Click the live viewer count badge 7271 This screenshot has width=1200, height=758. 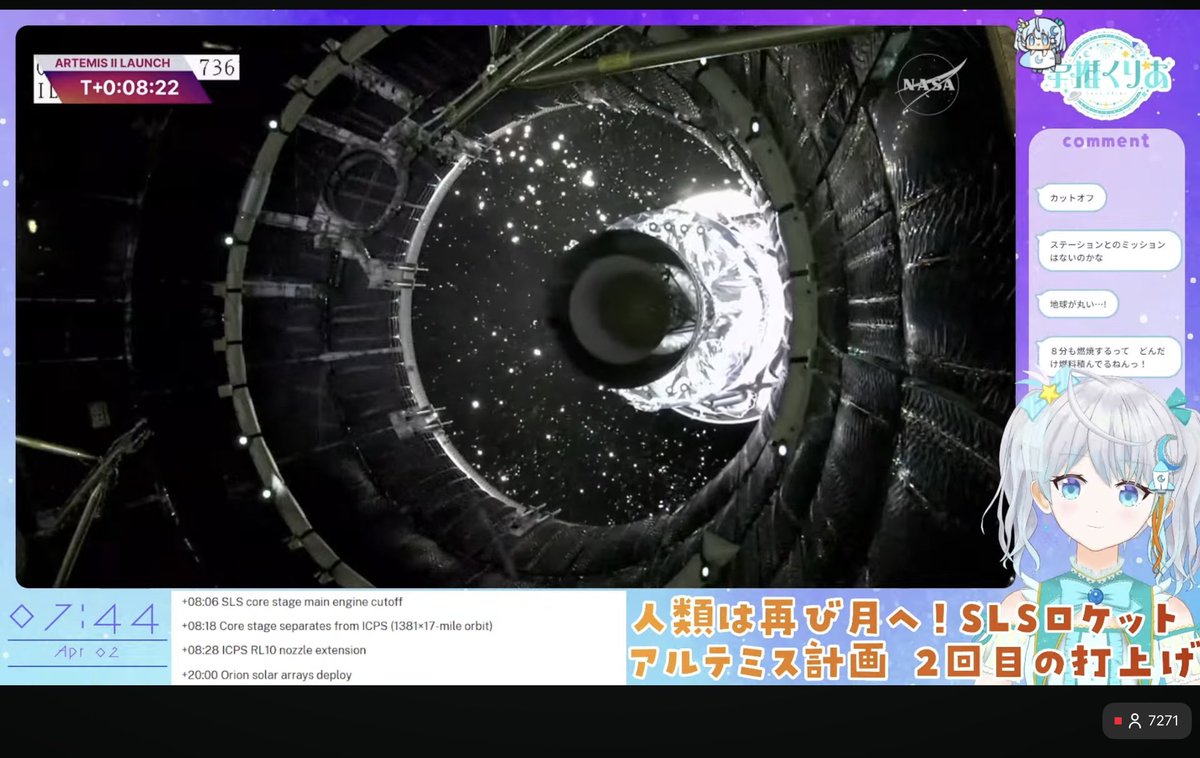point(1146,720)
